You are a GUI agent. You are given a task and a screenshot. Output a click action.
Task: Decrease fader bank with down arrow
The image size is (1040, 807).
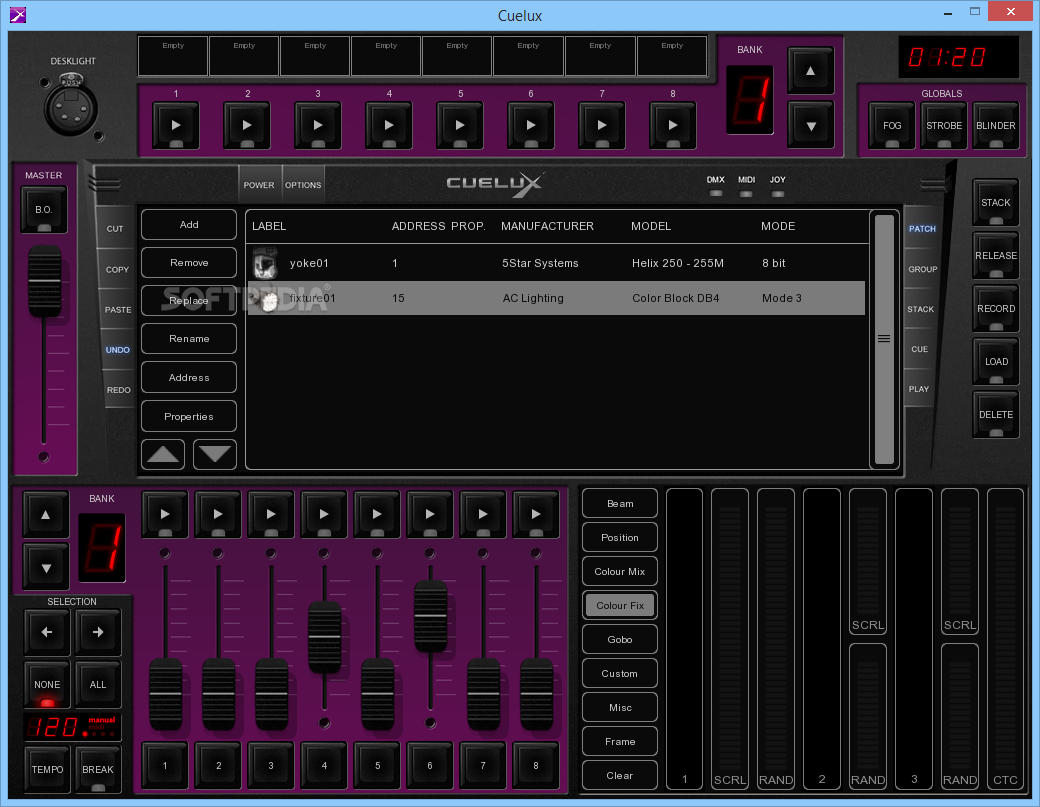46,568
